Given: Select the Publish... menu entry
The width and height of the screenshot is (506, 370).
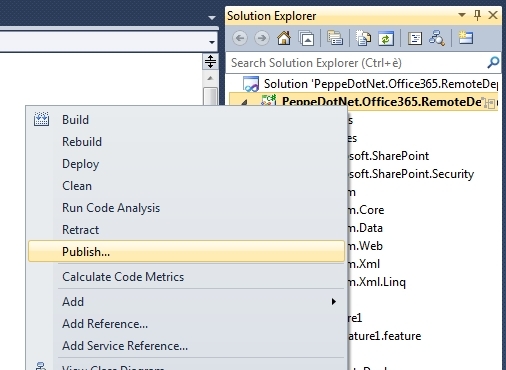Looking at the screenshot, I should (x=186, y=251).
